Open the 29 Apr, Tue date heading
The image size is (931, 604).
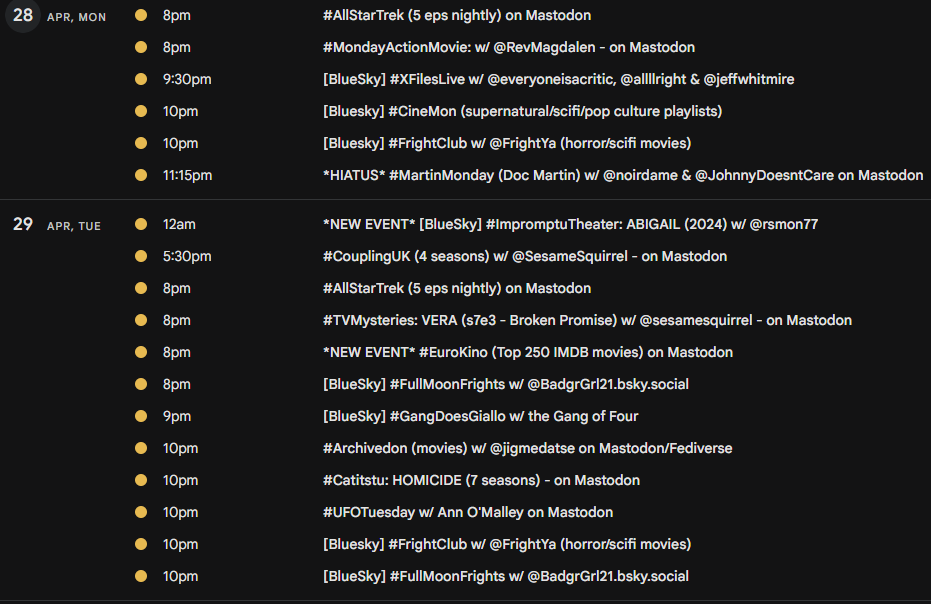[x=57, y=224]
